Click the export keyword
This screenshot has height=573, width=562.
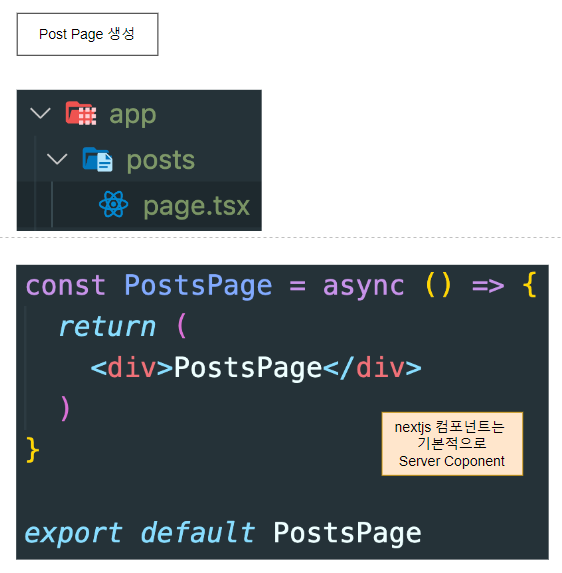[73, 533]
